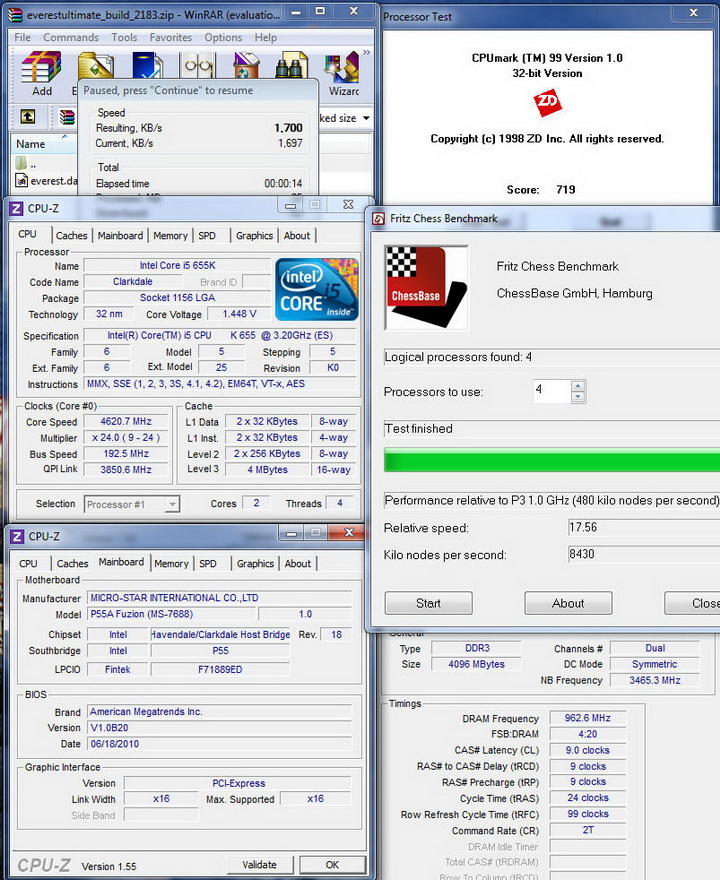The width and height of the screenshot is (720, 880).
Task: Click Start in Fritz Chess Benchmark
Action: tap(428, 603)
